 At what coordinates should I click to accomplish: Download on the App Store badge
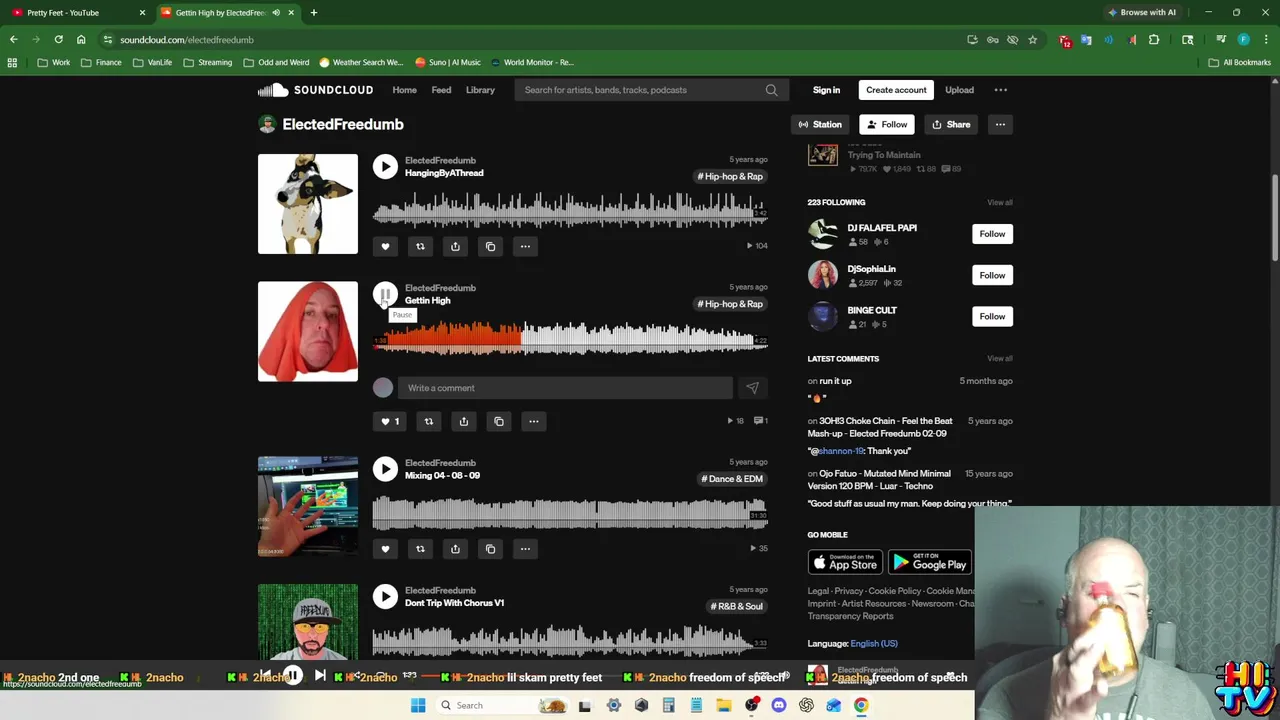click(845, 564)
